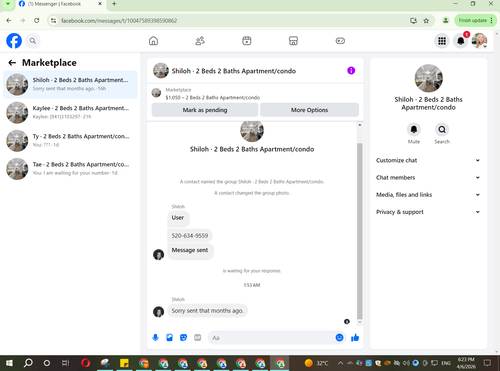500x371 pixels.
Task: Open Windows Task View
Action: 66,363
